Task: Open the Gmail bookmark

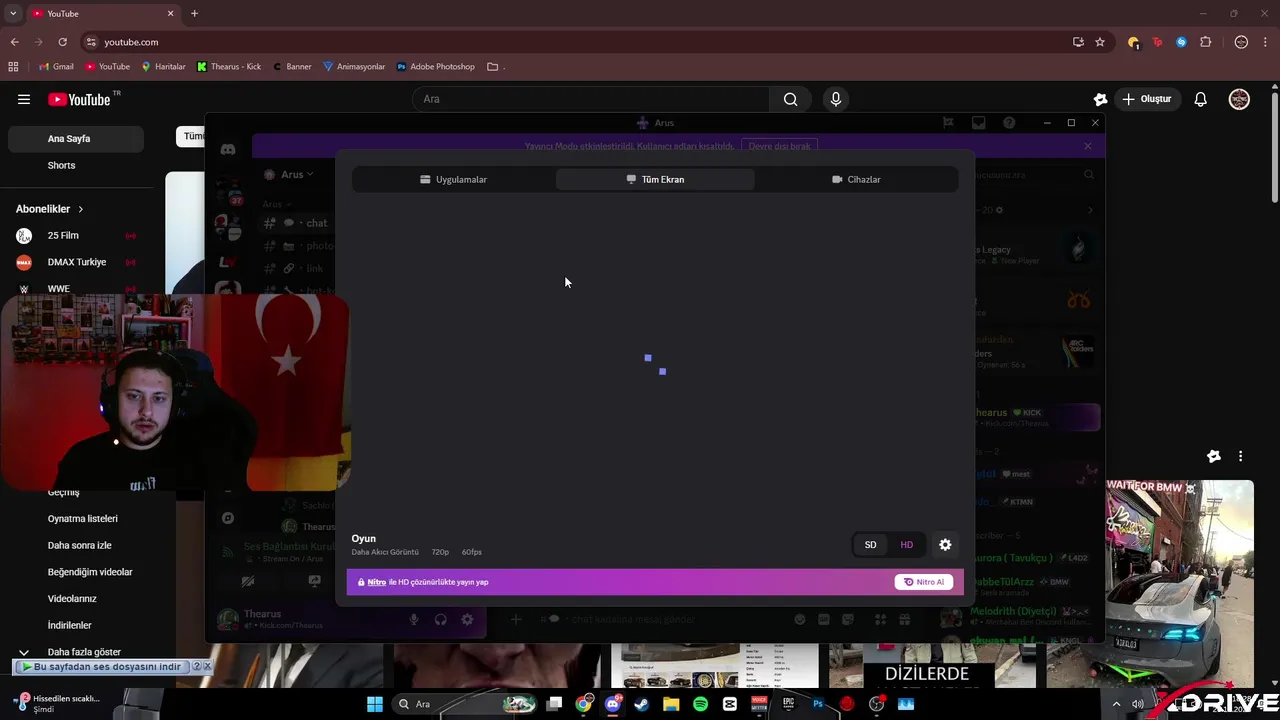Action: tap(56, 67)
